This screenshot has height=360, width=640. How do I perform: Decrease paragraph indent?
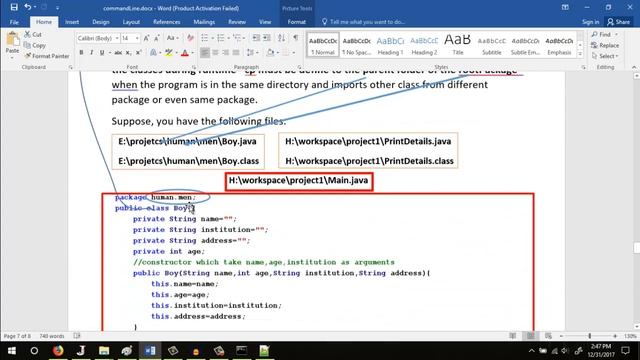[256, 38]
